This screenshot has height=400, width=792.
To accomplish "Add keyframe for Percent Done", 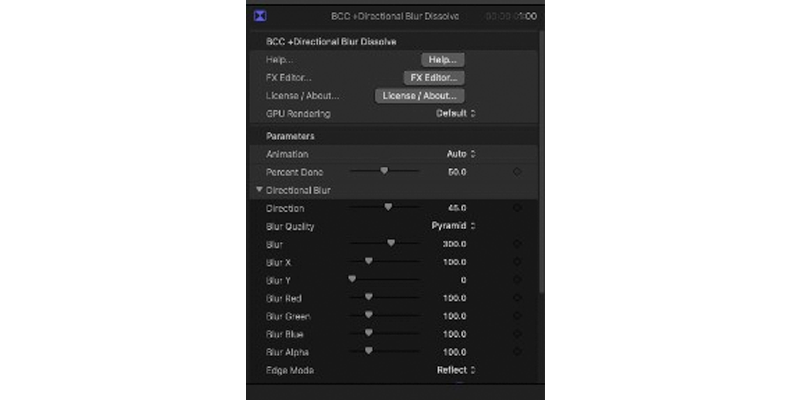I will pyautogui.click(x=517, y=172).
